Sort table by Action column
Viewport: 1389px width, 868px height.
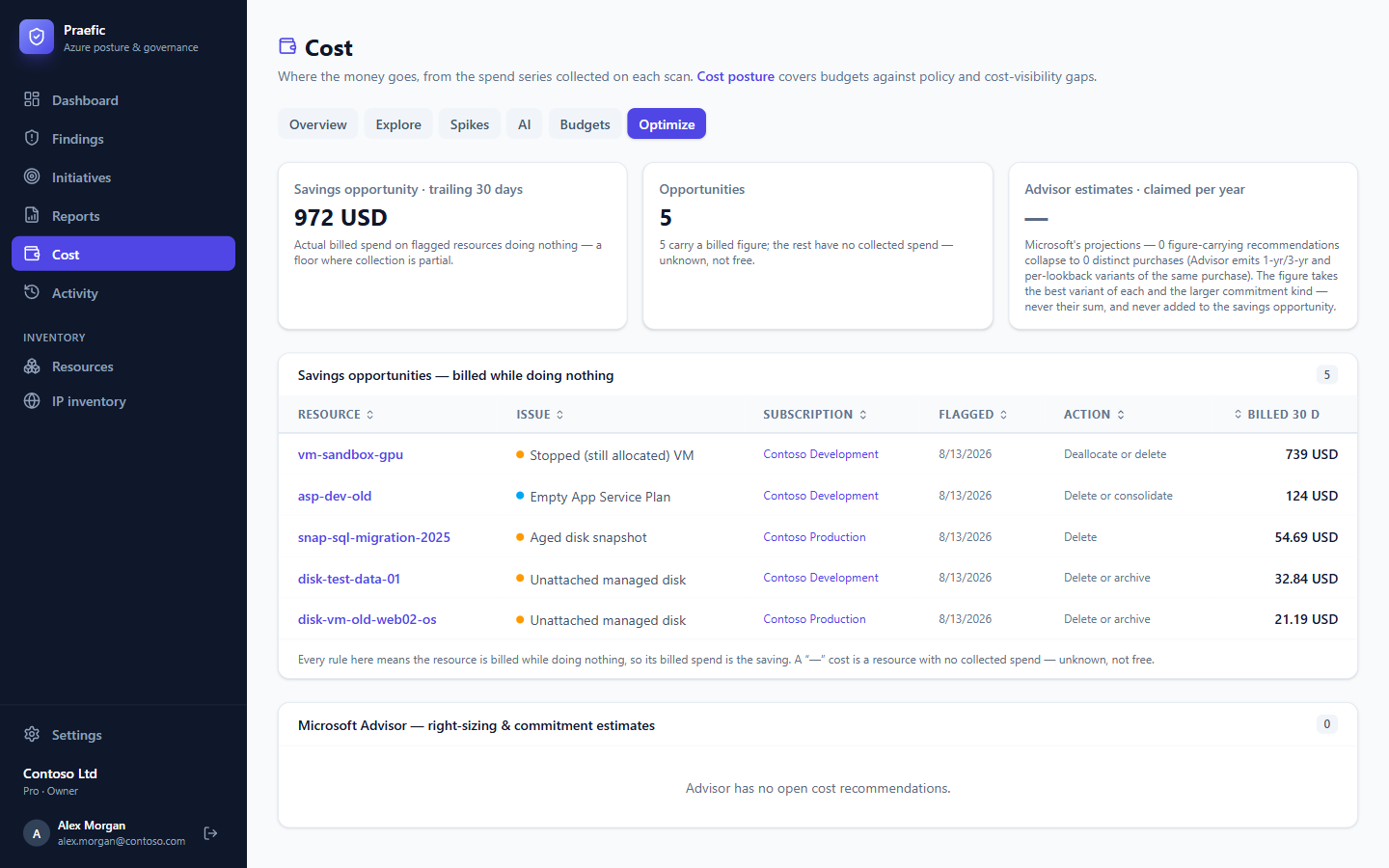pos(1094,415)
